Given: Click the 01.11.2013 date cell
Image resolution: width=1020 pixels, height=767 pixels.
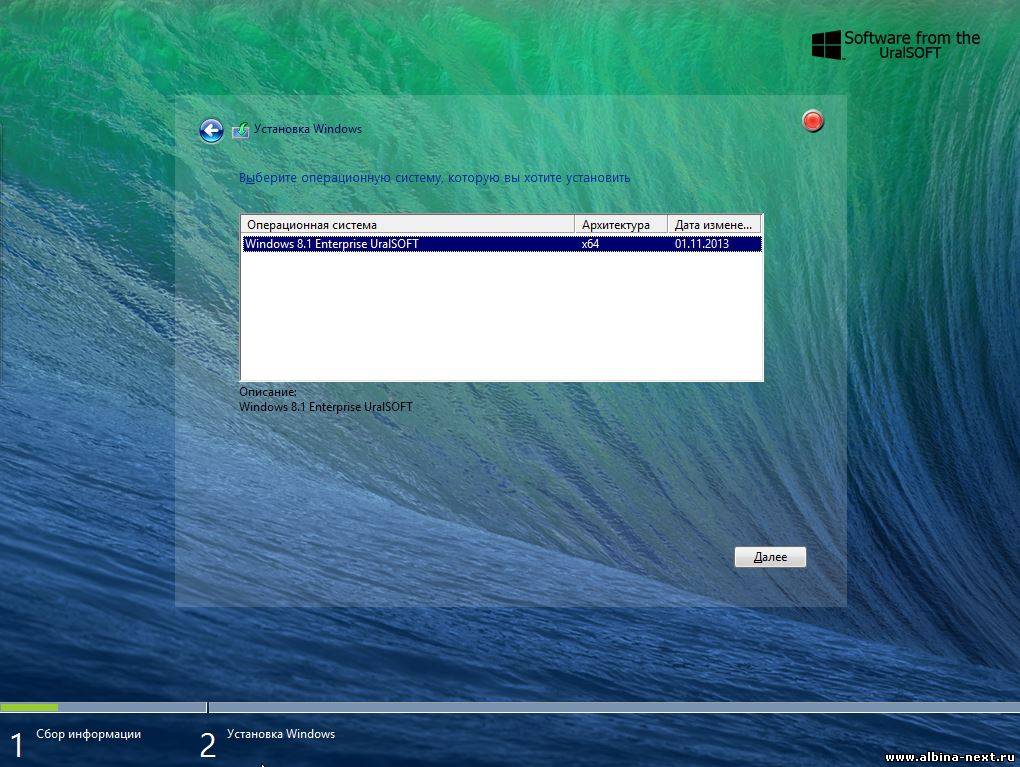Looking at the screenshot, I should (701, 244).
